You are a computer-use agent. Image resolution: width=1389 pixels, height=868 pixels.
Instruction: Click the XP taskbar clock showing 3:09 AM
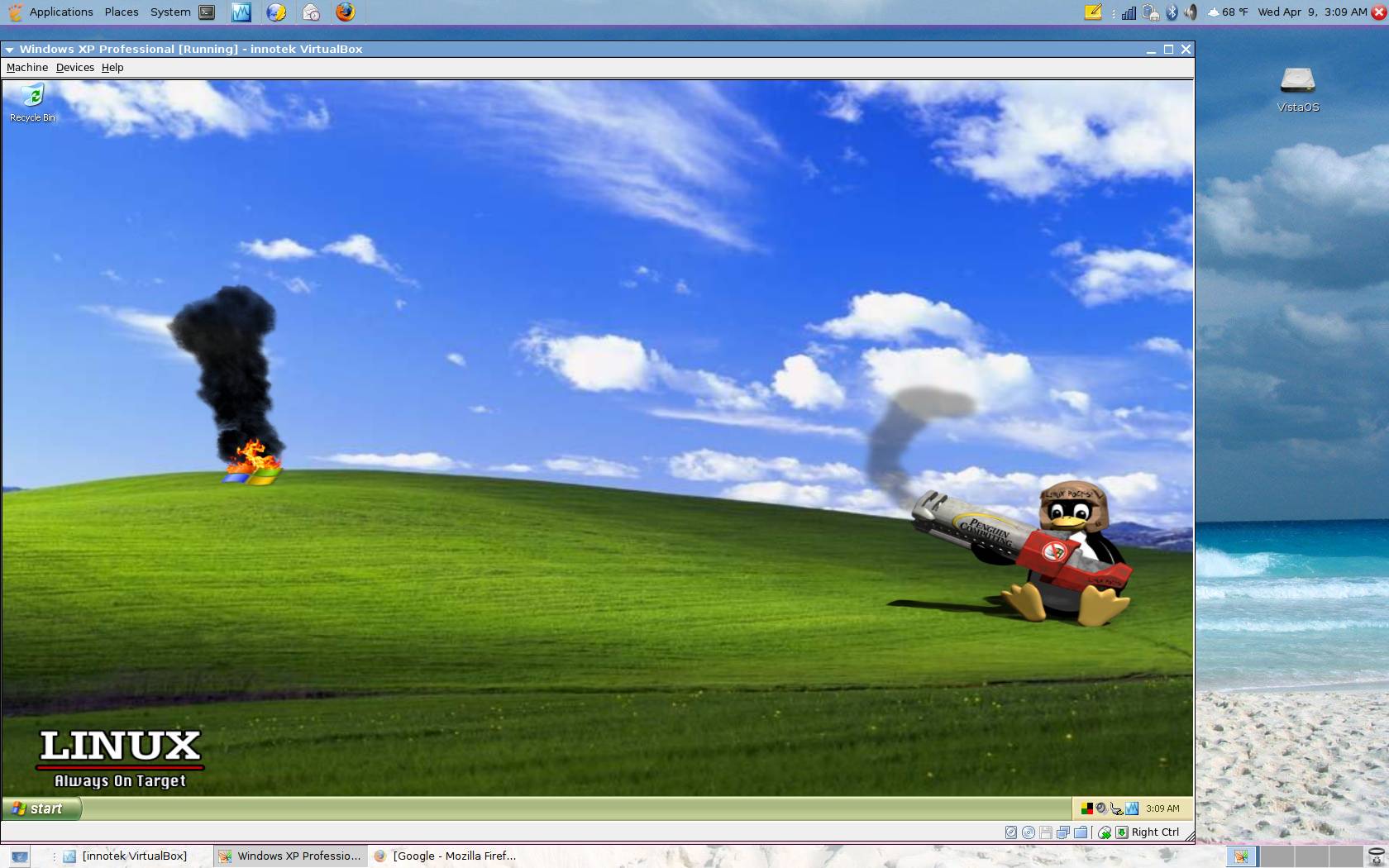tap(1162, 808)
